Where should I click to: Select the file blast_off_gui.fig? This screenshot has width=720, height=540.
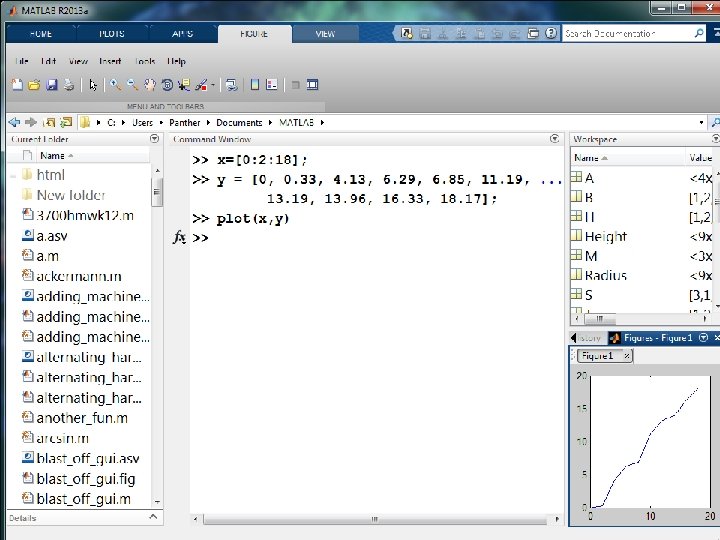click(86, 479)
